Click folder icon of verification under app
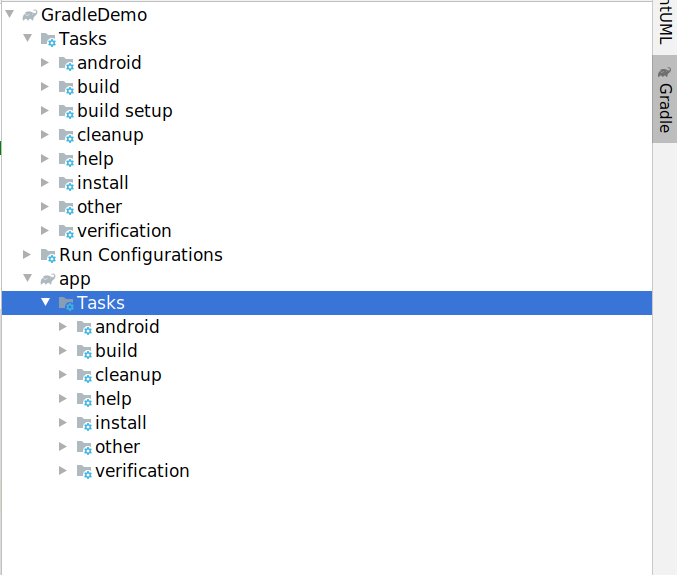 coord(84,471)
